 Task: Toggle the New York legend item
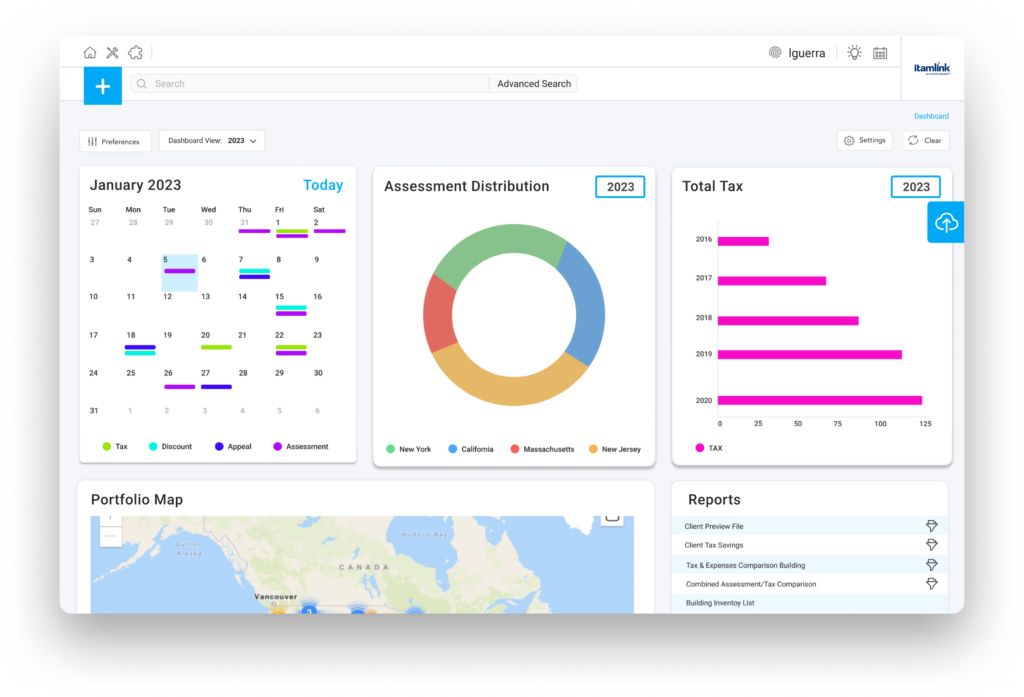click(x=408, y=450)
